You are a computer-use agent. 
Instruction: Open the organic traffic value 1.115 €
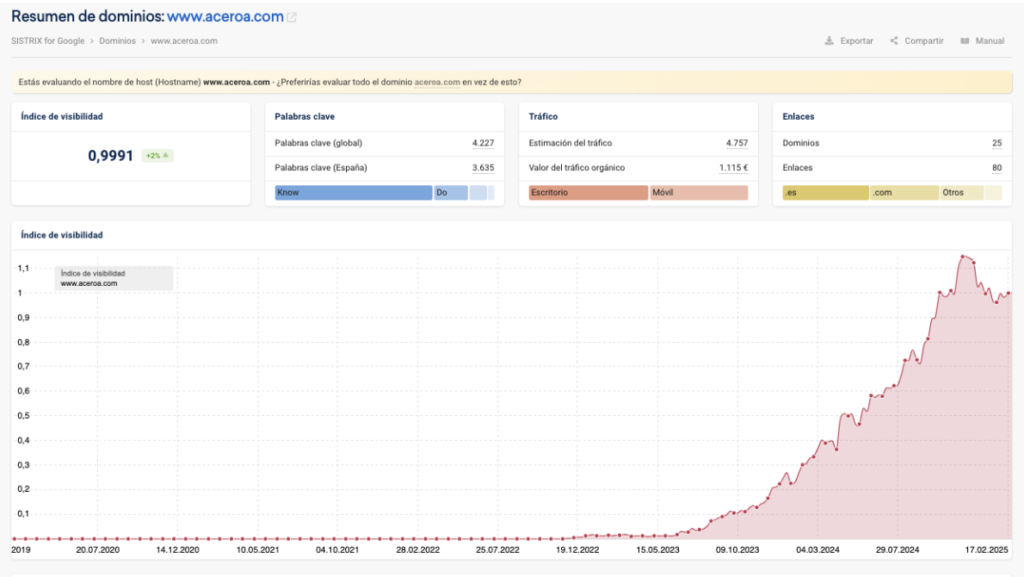click(x=734, y=168)
